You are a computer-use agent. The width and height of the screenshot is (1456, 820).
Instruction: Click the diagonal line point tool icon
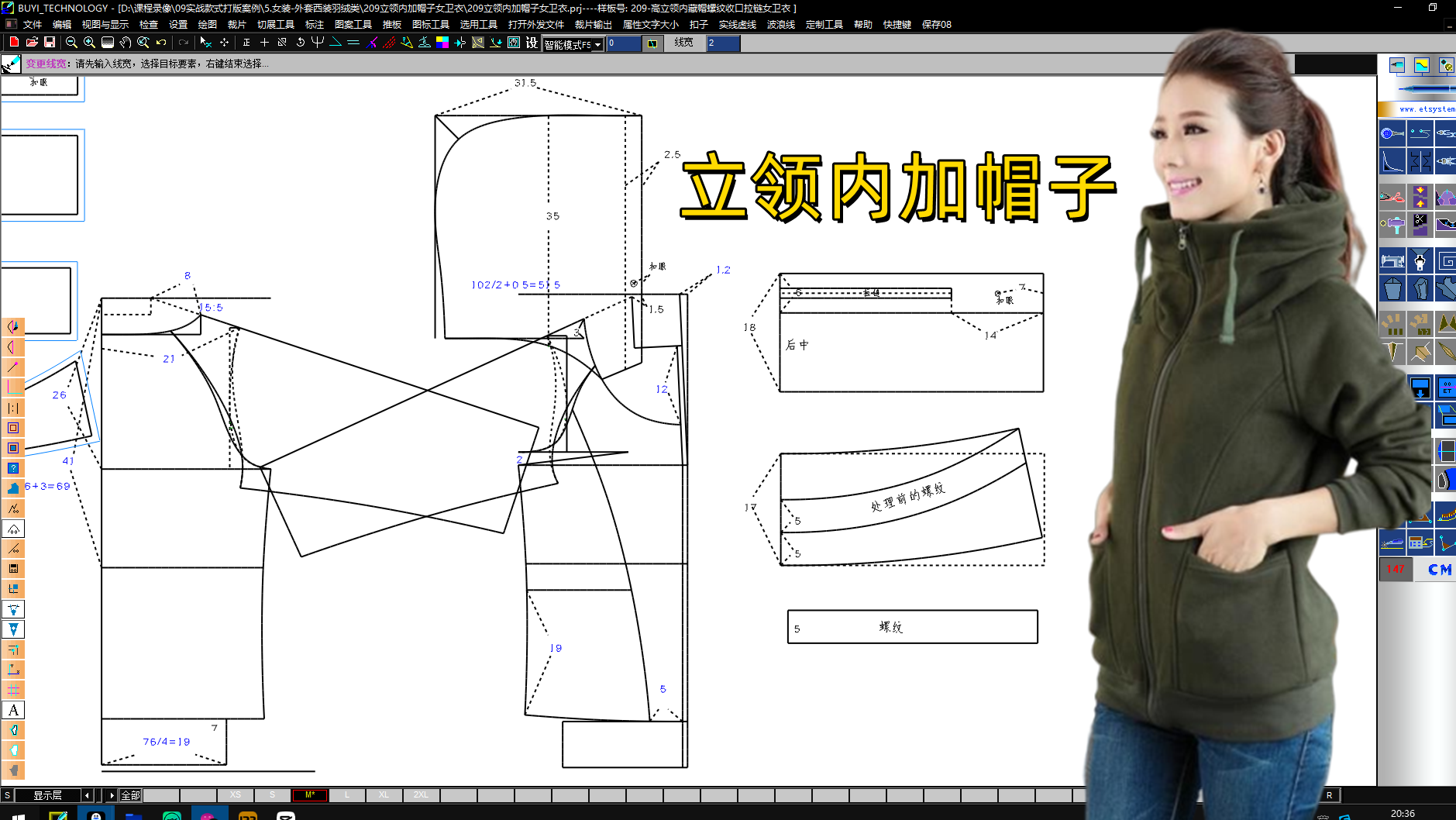[x=13, y=367]
